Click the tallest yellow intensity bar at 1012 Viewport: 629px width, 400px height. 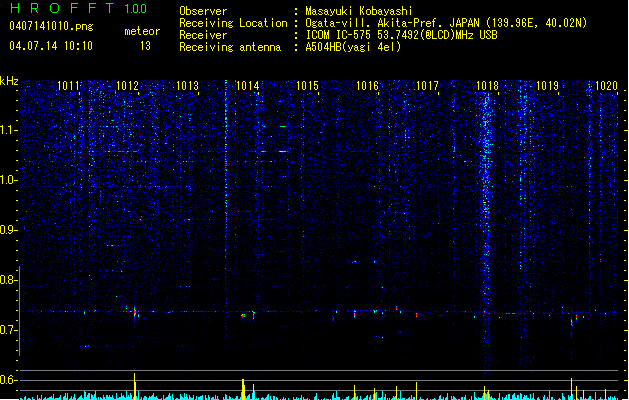[135, 386]
